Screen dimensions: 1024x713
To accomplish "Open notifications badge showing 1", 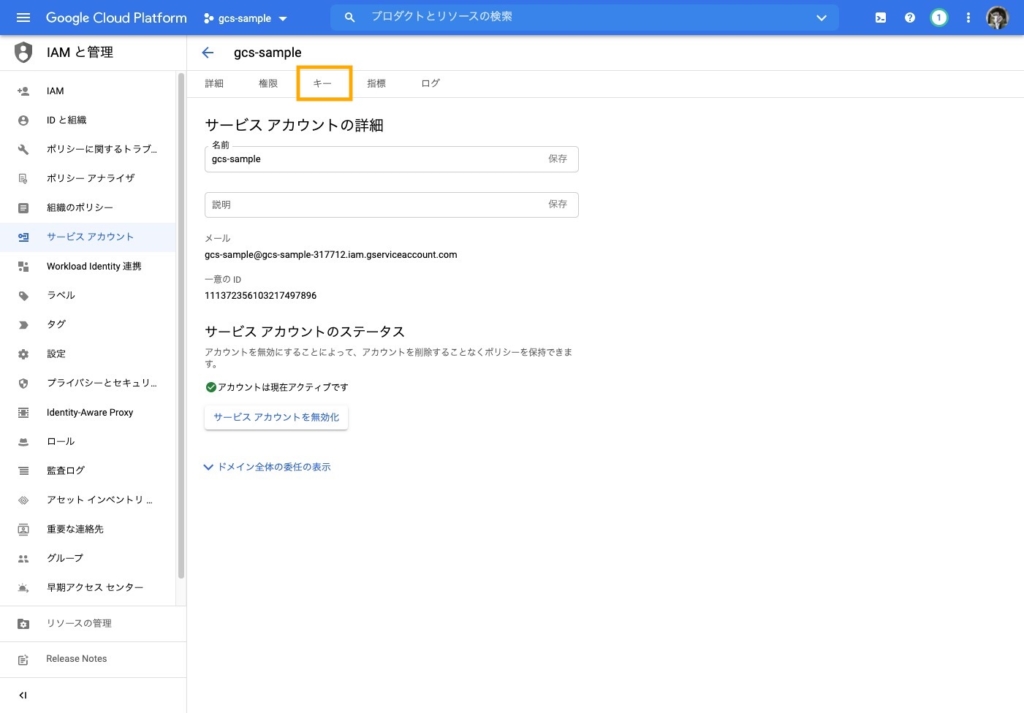I will click(939, 18).
